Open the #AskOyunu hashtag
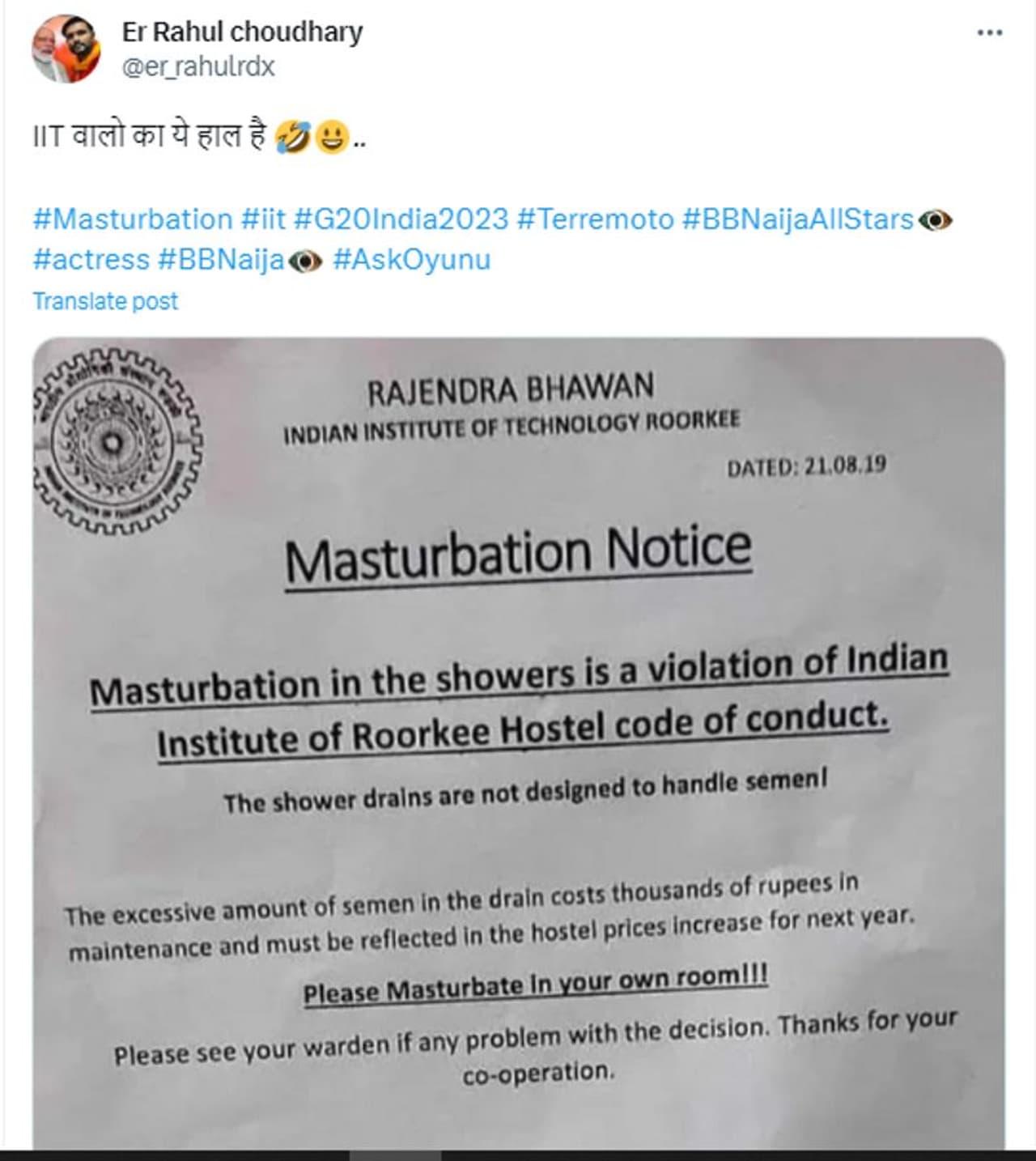Image resolution: width=1036 pixels, height=1161 pixels. [x=412, y=260]
